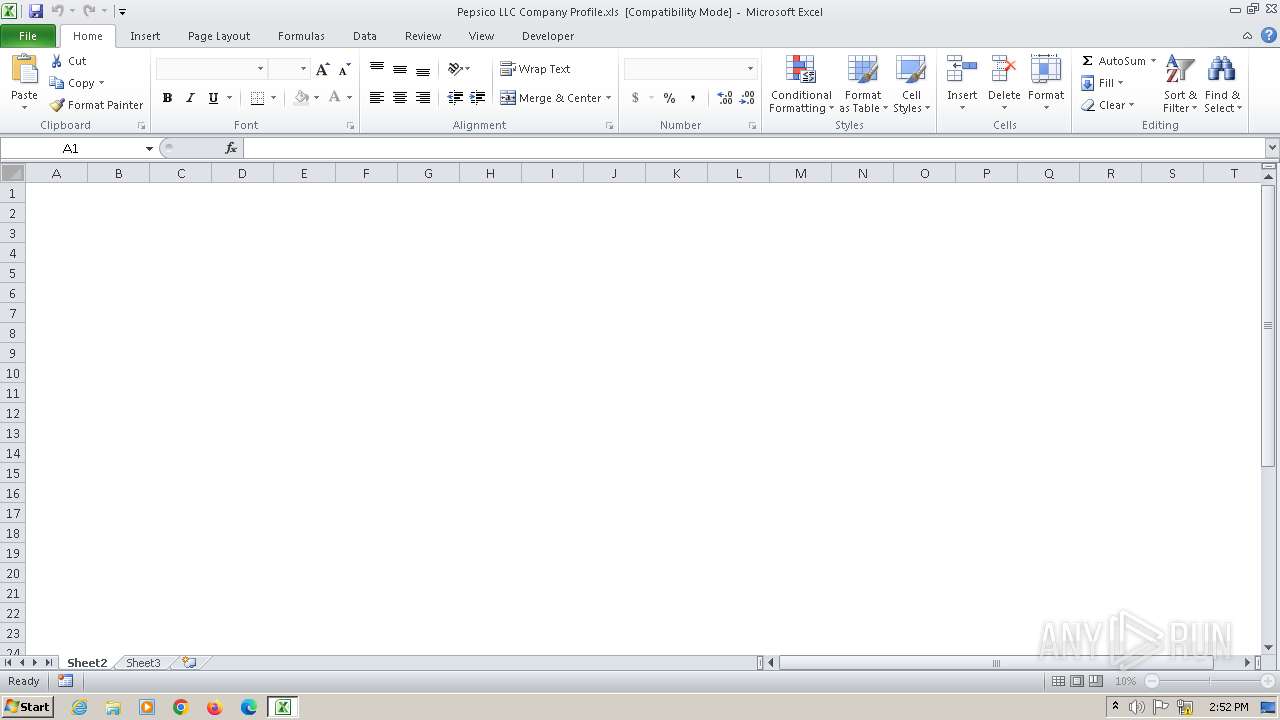Click the Save icon in quick access toolbar
The height and width of the screenshot is (720, 1280).
click(36, 11)
